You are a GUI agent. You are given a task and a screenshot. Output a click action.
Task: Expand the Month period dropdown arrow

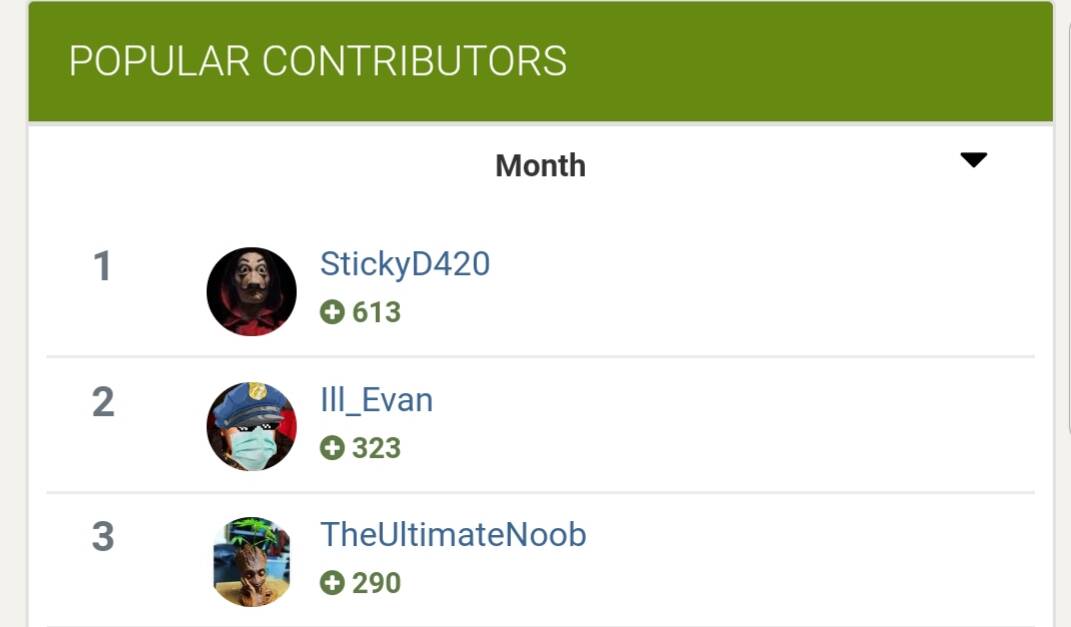pyautogui.click(x=973, y=160)
